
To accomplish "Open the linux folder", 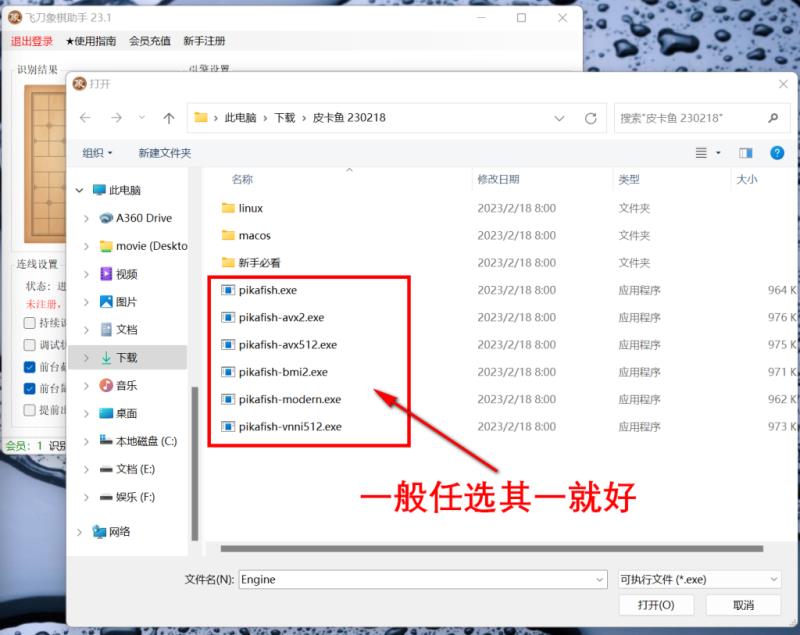I will (250, 208).
